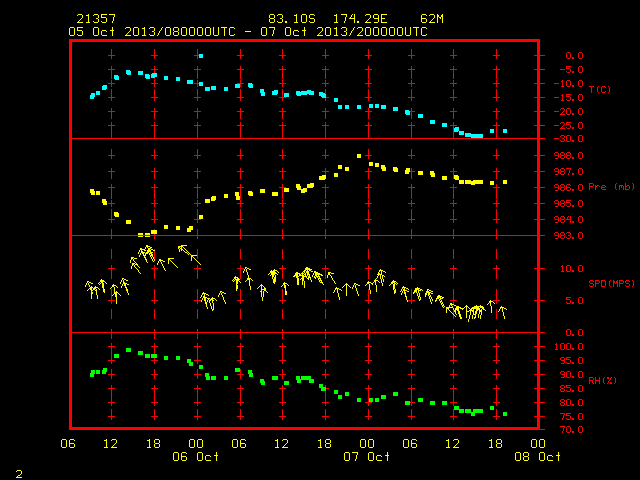Screen dimensions: 640x480
Task: Click the Pre (mb) axis label
Action: (x=611, y=187)
